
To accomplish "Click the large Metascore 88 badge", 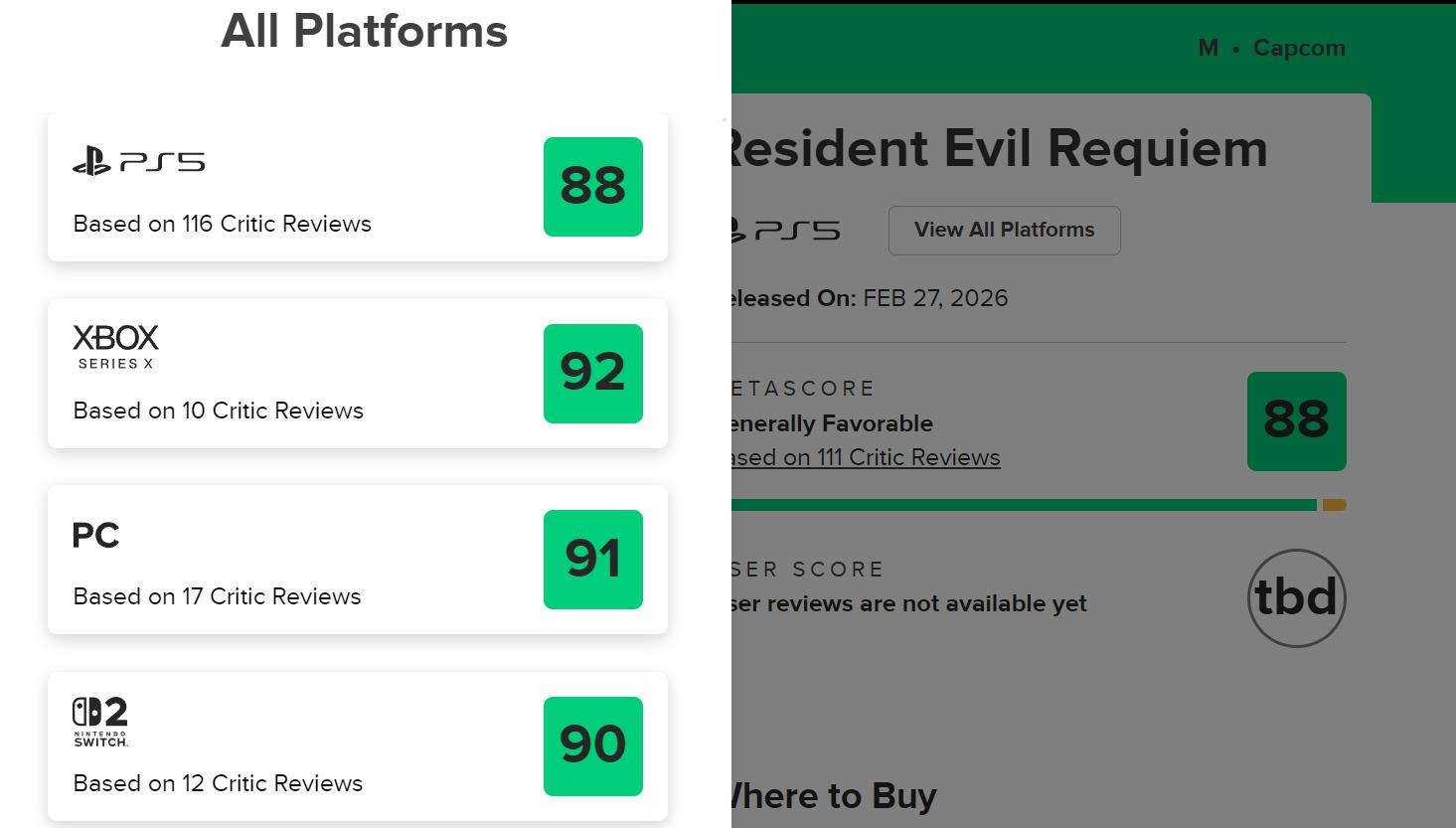I will (x=1296, y=421).
